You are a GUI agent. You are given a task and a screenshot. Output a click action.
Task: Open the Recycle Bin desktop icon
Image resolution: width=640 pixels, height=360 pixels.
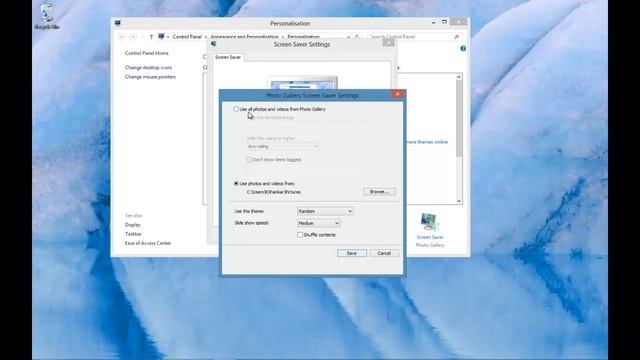pyautogui.click(x=47, y=17)
